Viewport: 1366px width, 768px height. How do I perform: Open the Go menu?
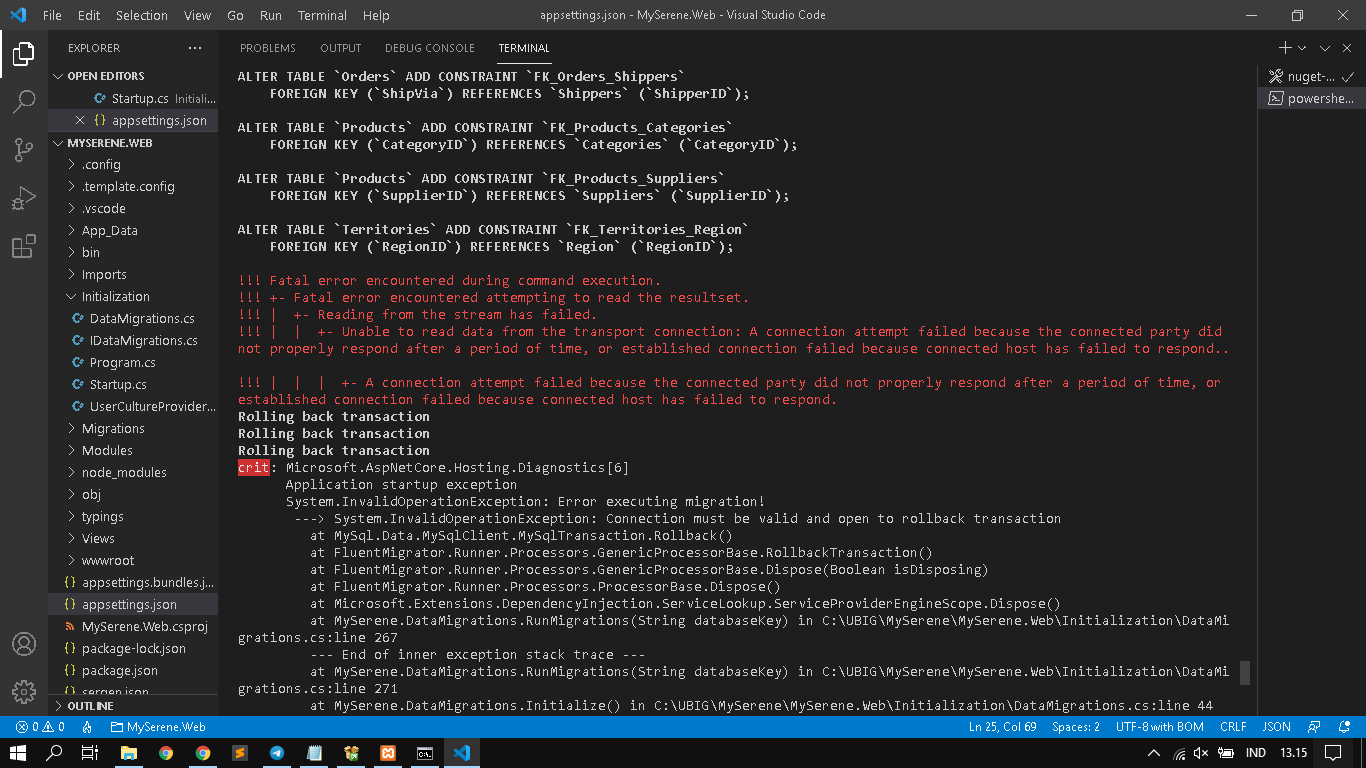[235, 15]
